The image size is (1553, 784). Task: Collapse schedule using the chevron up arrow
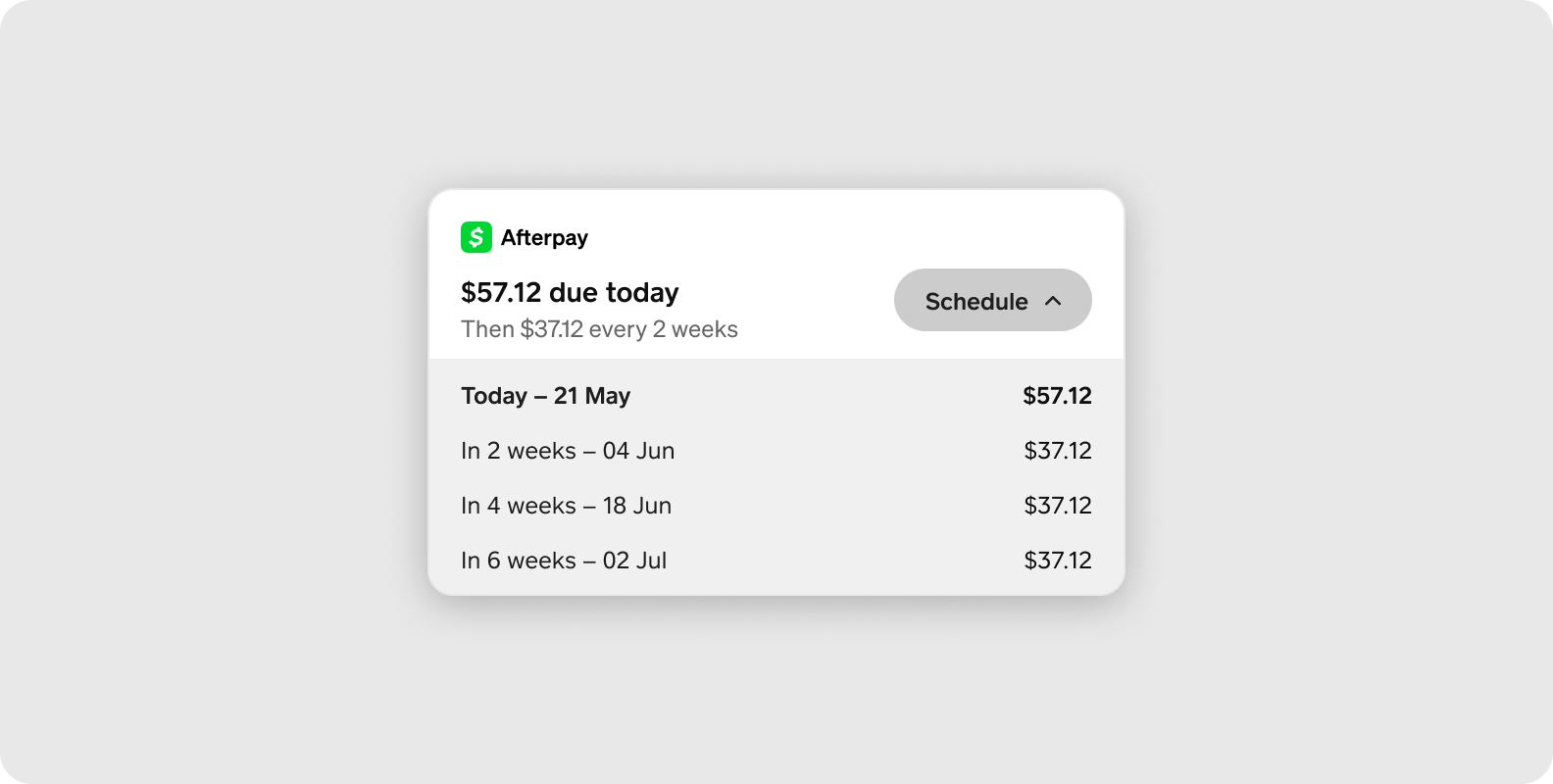(x=1053, y=301)
